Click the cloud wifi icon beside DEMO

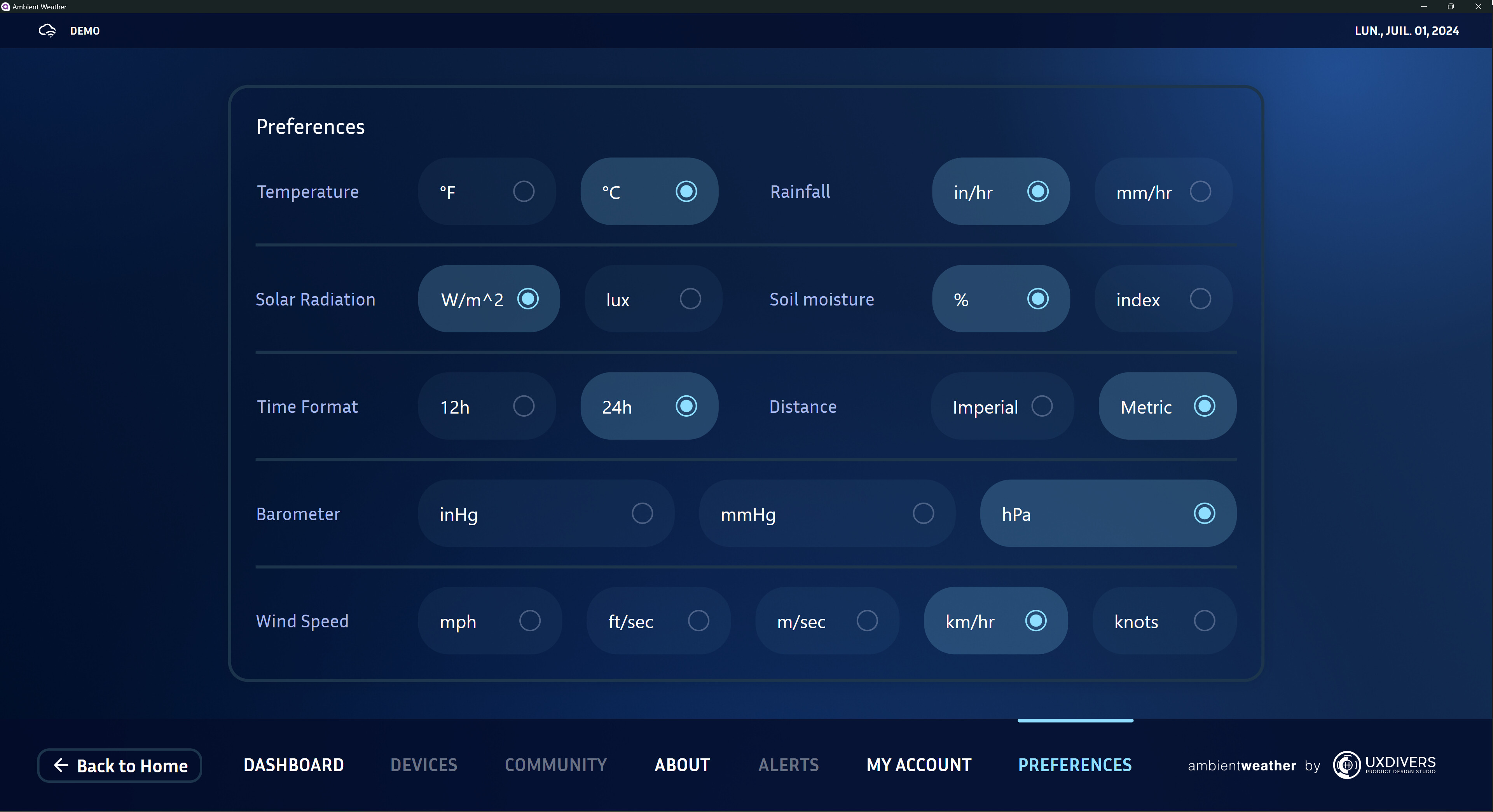(47, 31)
